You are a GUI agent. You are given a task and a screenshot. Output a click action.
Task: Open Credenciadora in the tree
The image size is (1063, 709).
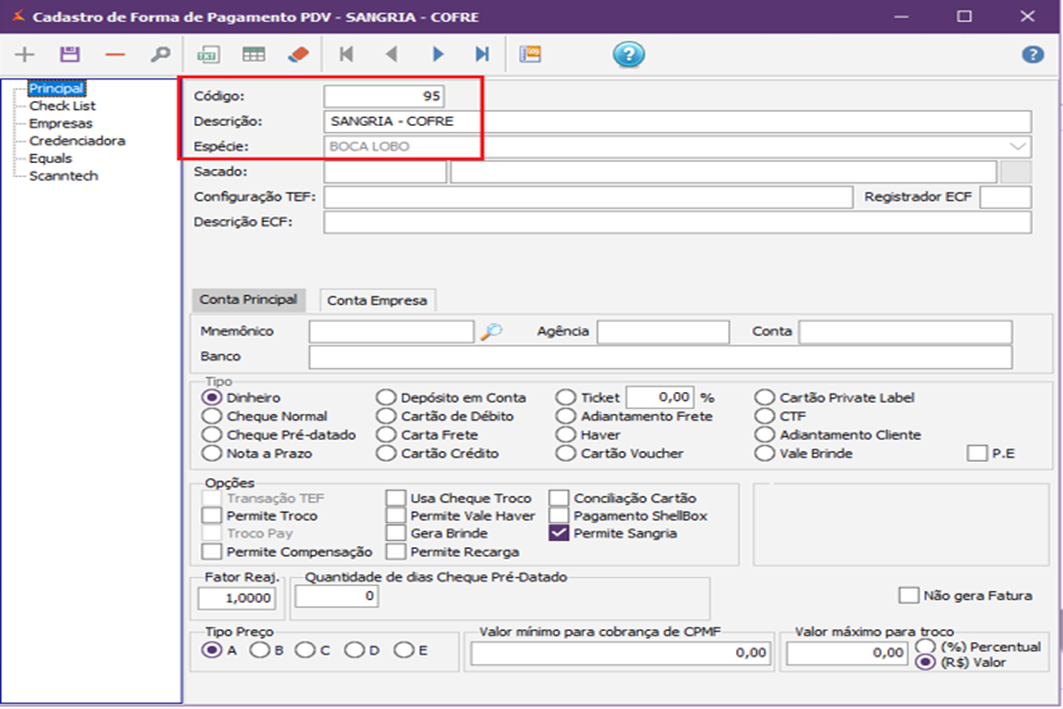[x=77, y=141]
